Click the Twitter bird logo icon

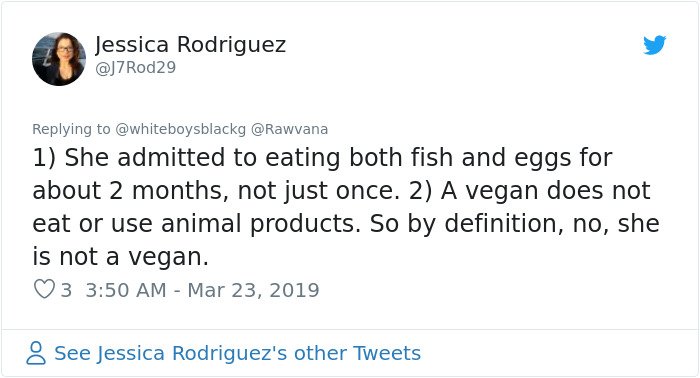tap(654, 45)
